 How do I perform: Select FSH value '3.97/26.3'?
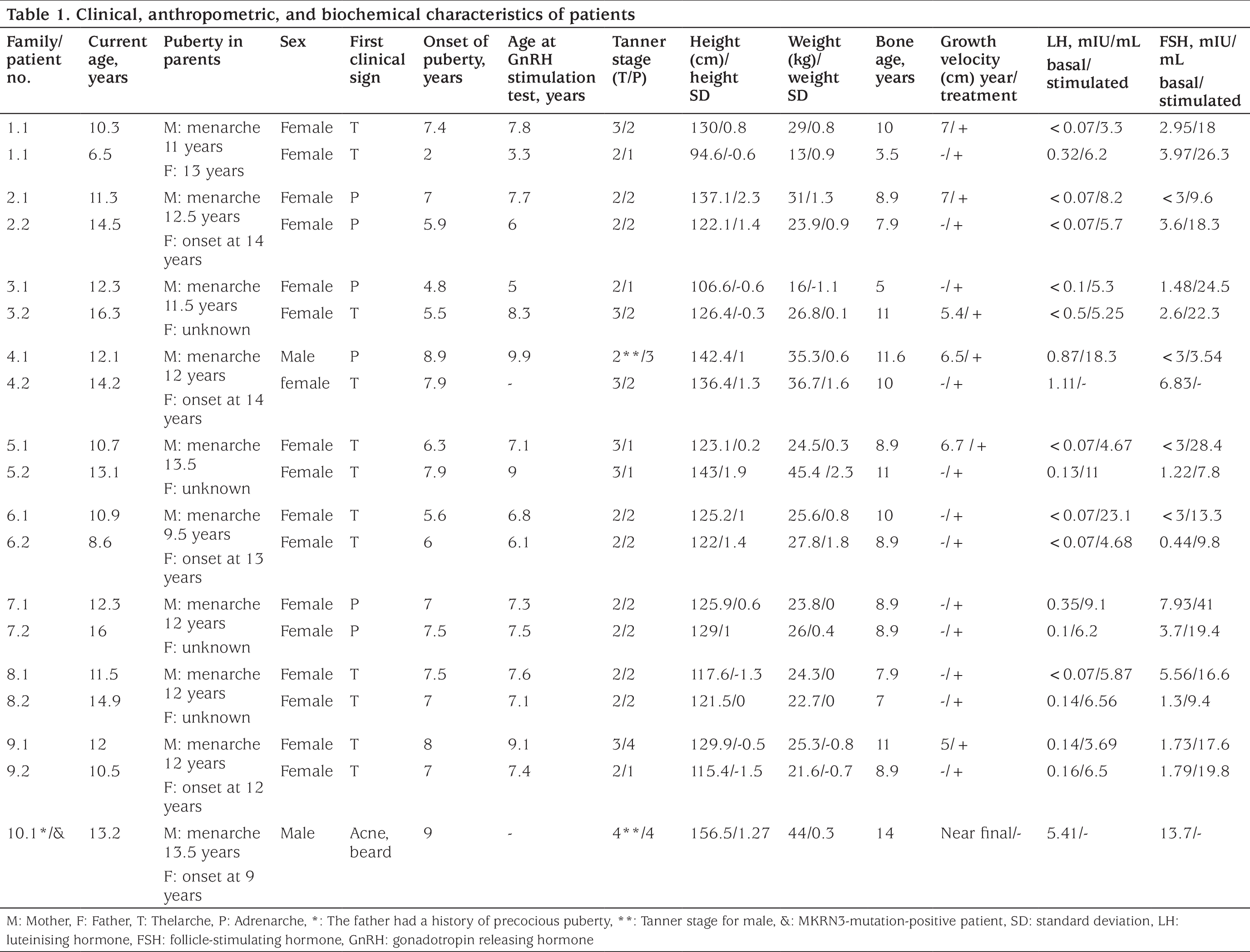click(x=1194, y=155)
